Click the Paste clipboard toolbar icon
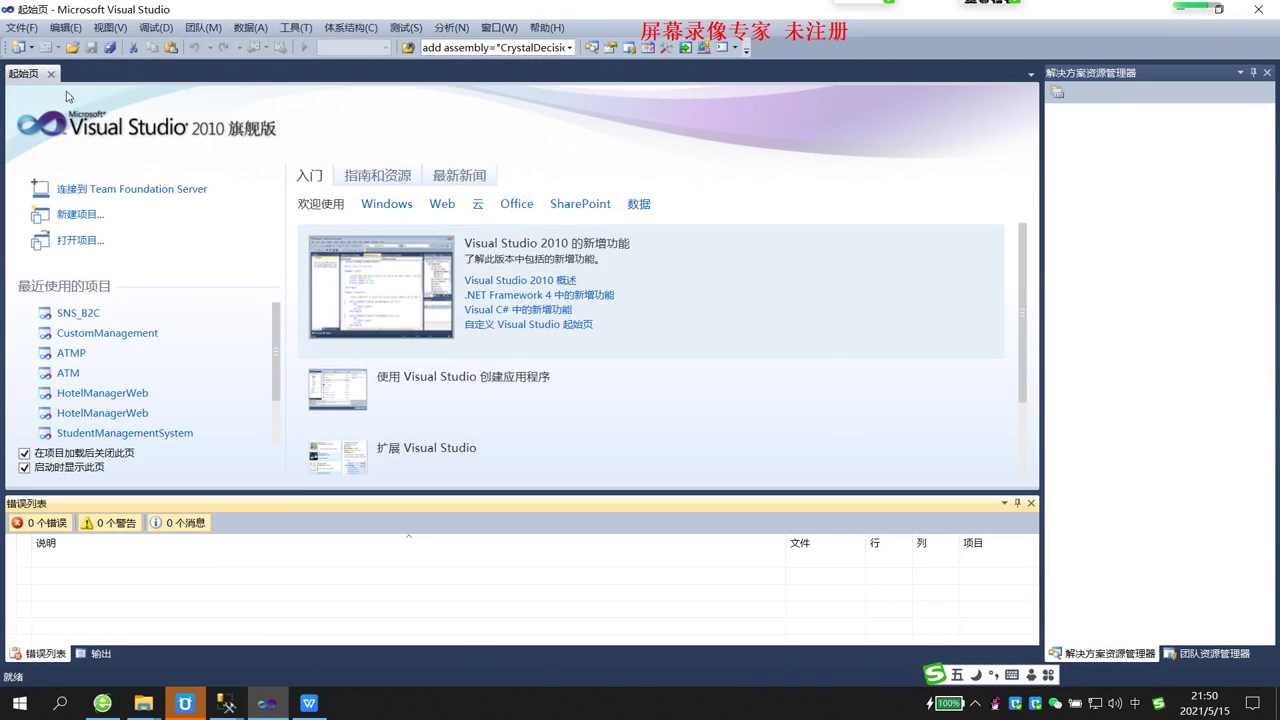The image size is (1280, 720). pos(171,47)
